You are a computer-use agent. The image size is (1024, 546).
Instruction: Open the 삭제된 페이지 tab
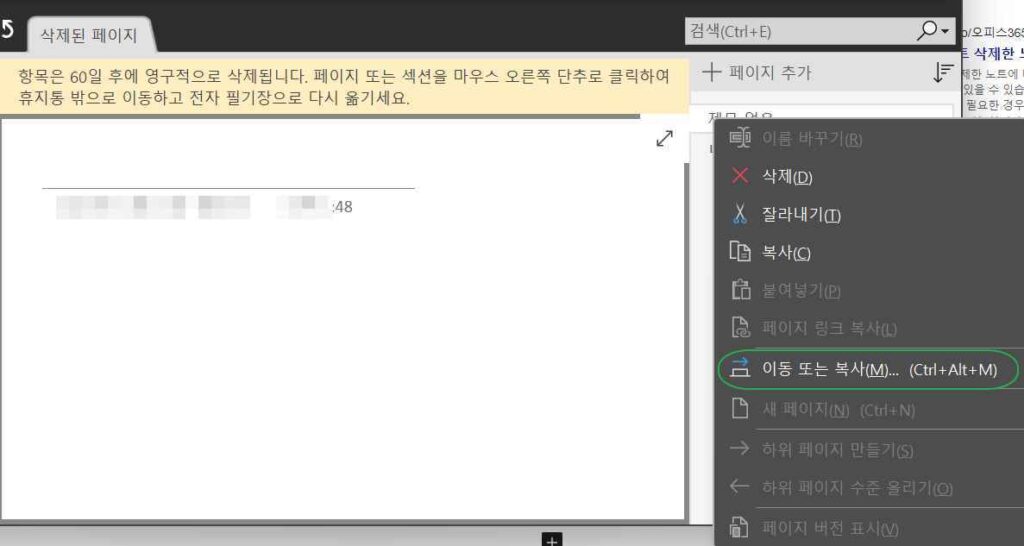pos(89,35)
